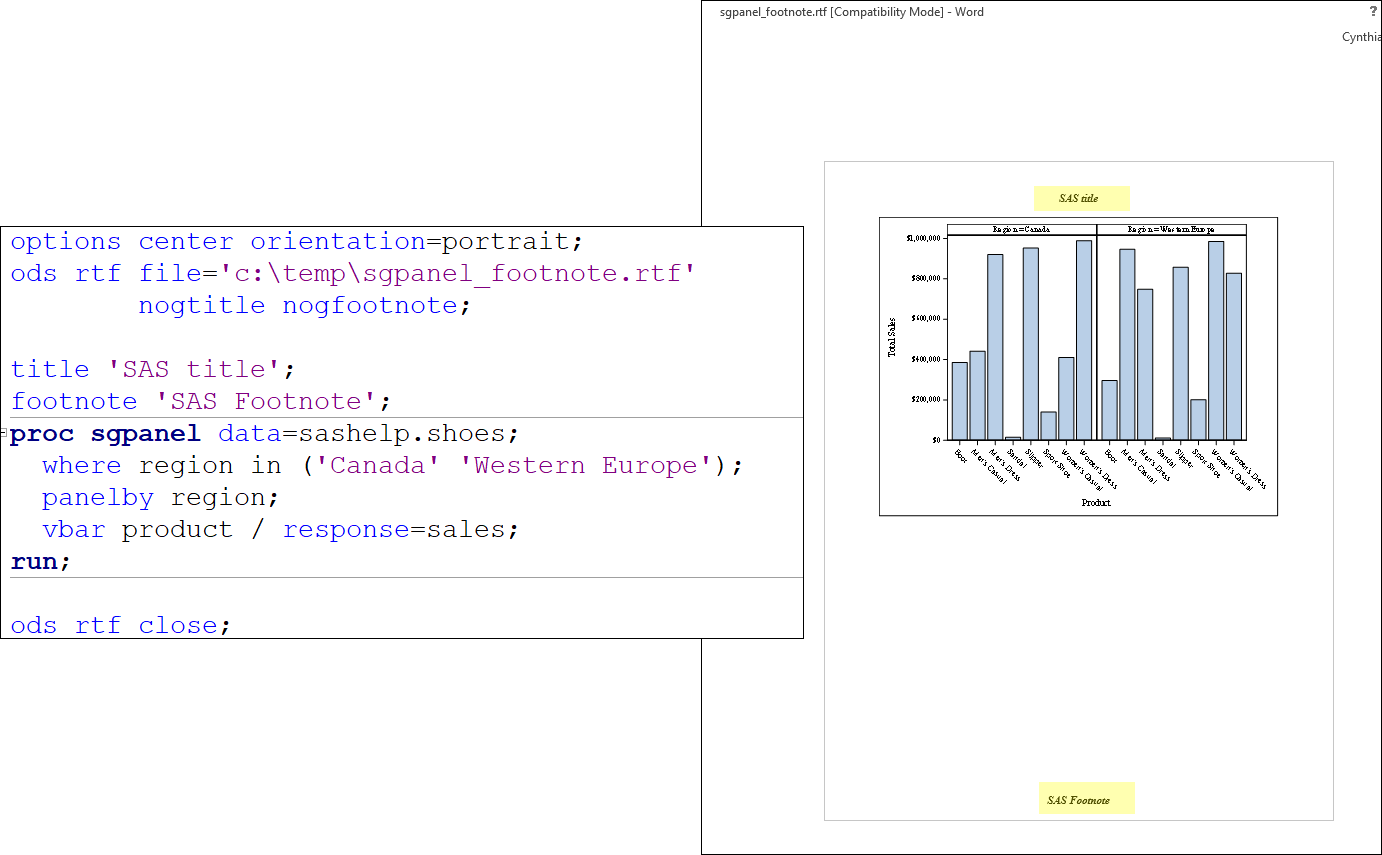Click the panelby region statement
Screen dimensions: 1382x855
tap(160, 497)
